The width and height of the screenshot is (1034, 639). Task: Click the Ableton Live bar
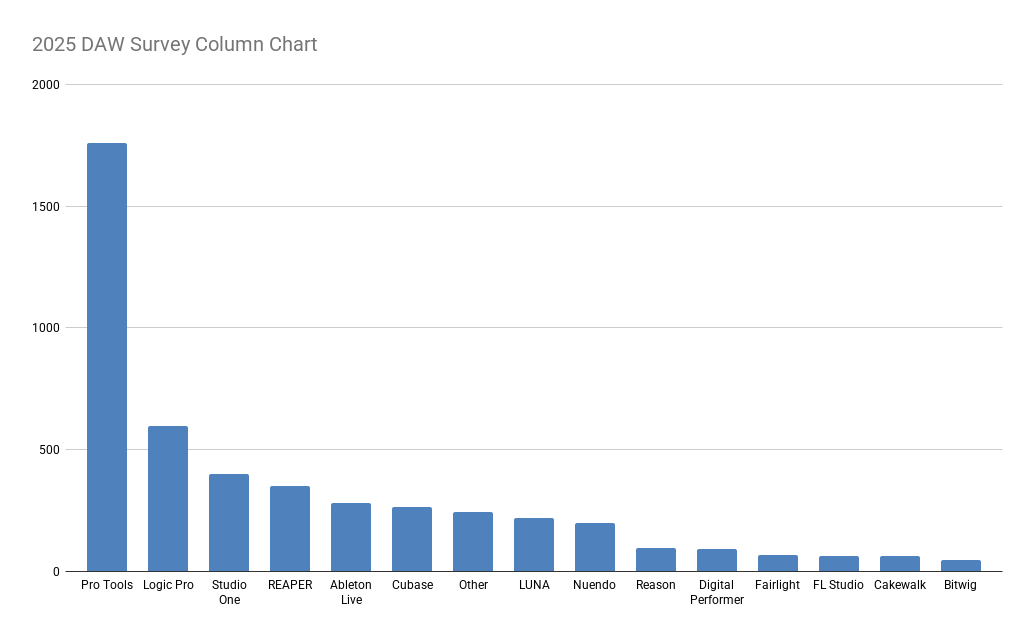(351, 537)
